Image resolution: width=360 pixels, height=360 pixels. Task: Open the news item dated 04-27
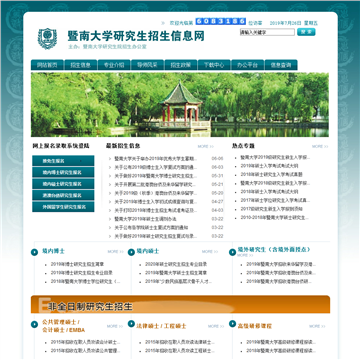tap(156, 202)
